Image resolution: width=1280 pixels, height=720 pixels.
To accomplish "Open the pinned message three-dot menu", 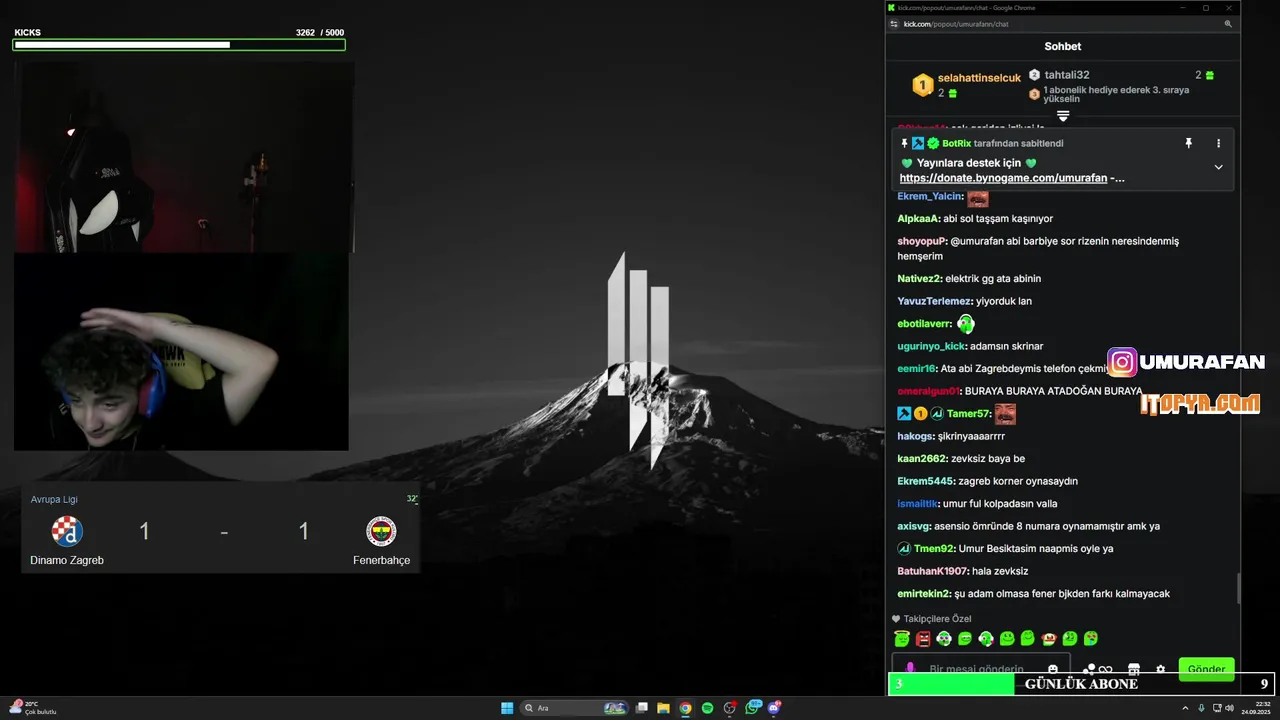I will coord(1218,143).
